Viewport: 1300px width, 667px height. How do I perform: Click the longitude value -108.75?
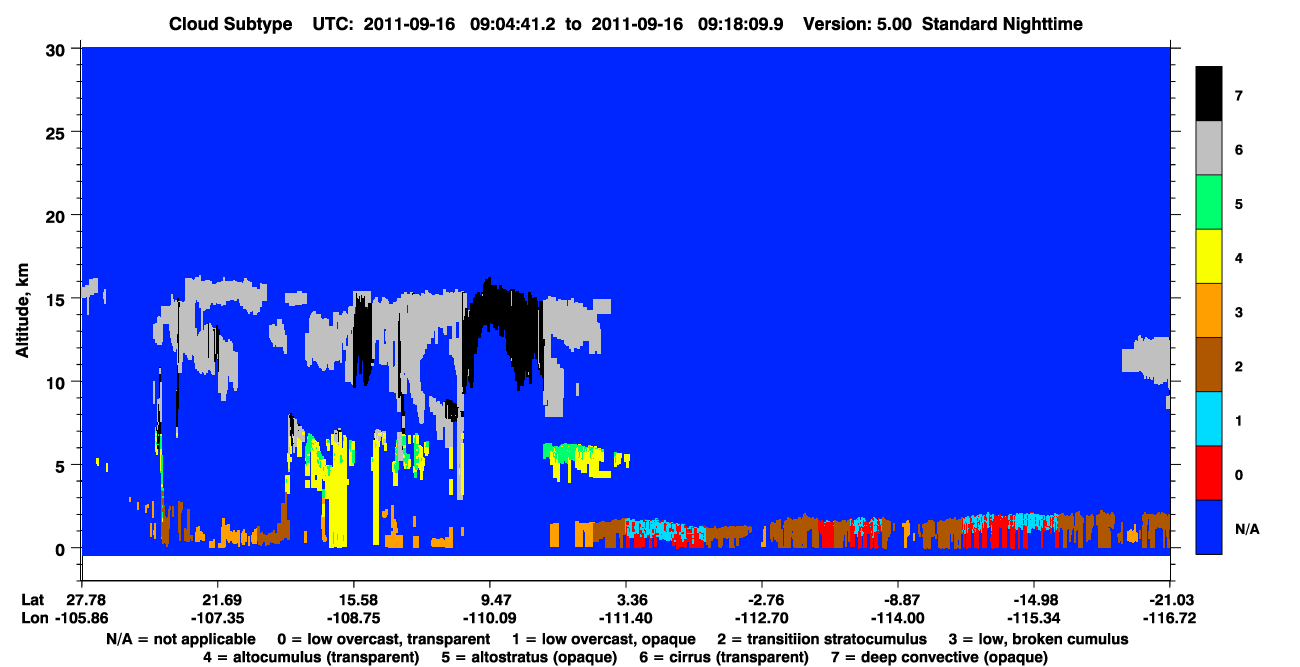click(x=353, y=618)
